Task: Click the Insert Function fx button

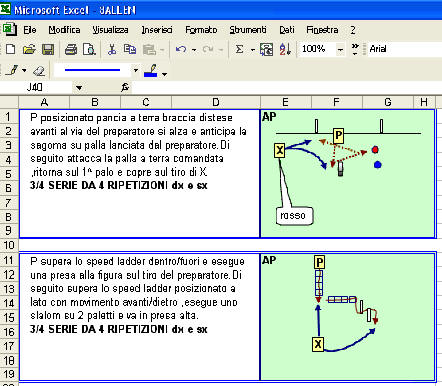Action: coord(125,88)
